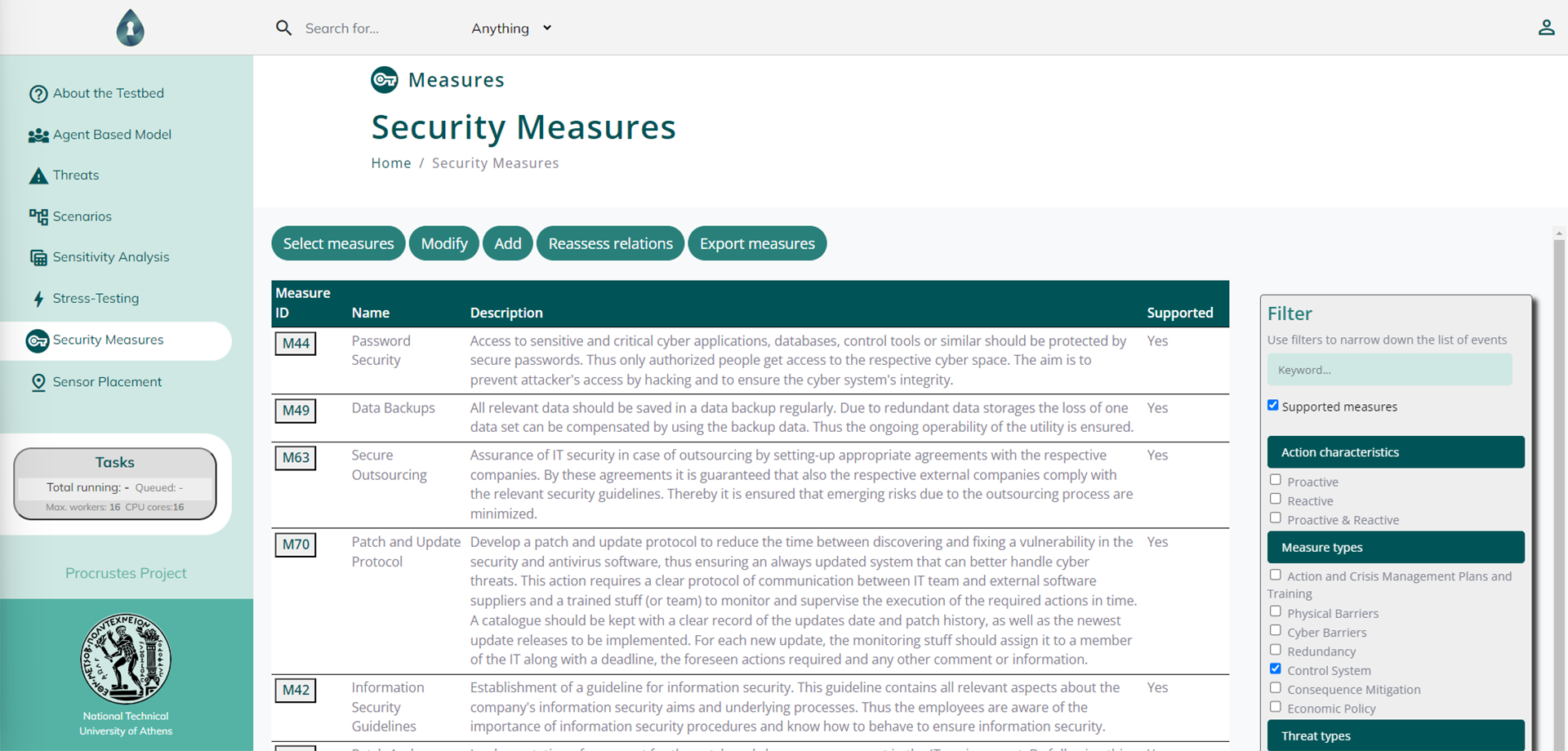Click the M49 measure ID box
1568x751 pixels.
tap(296, 411)
